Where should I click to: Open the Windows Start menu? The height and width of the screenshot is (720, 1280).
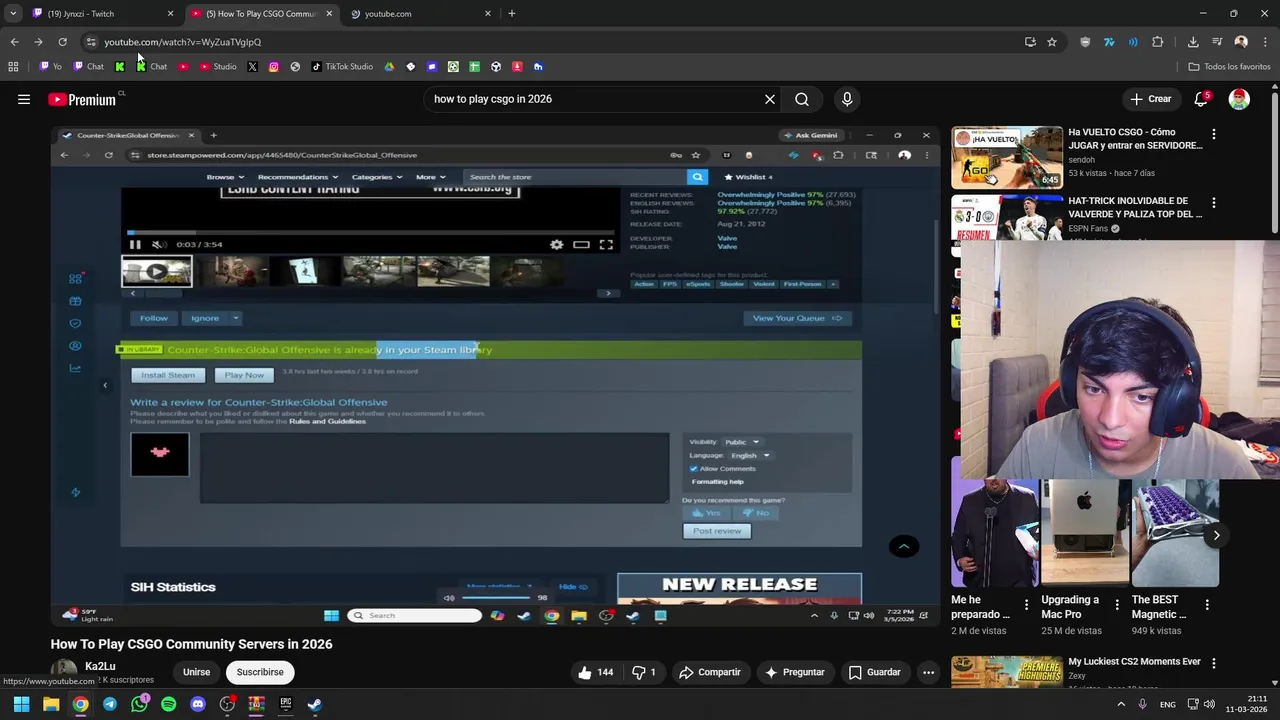21,704
